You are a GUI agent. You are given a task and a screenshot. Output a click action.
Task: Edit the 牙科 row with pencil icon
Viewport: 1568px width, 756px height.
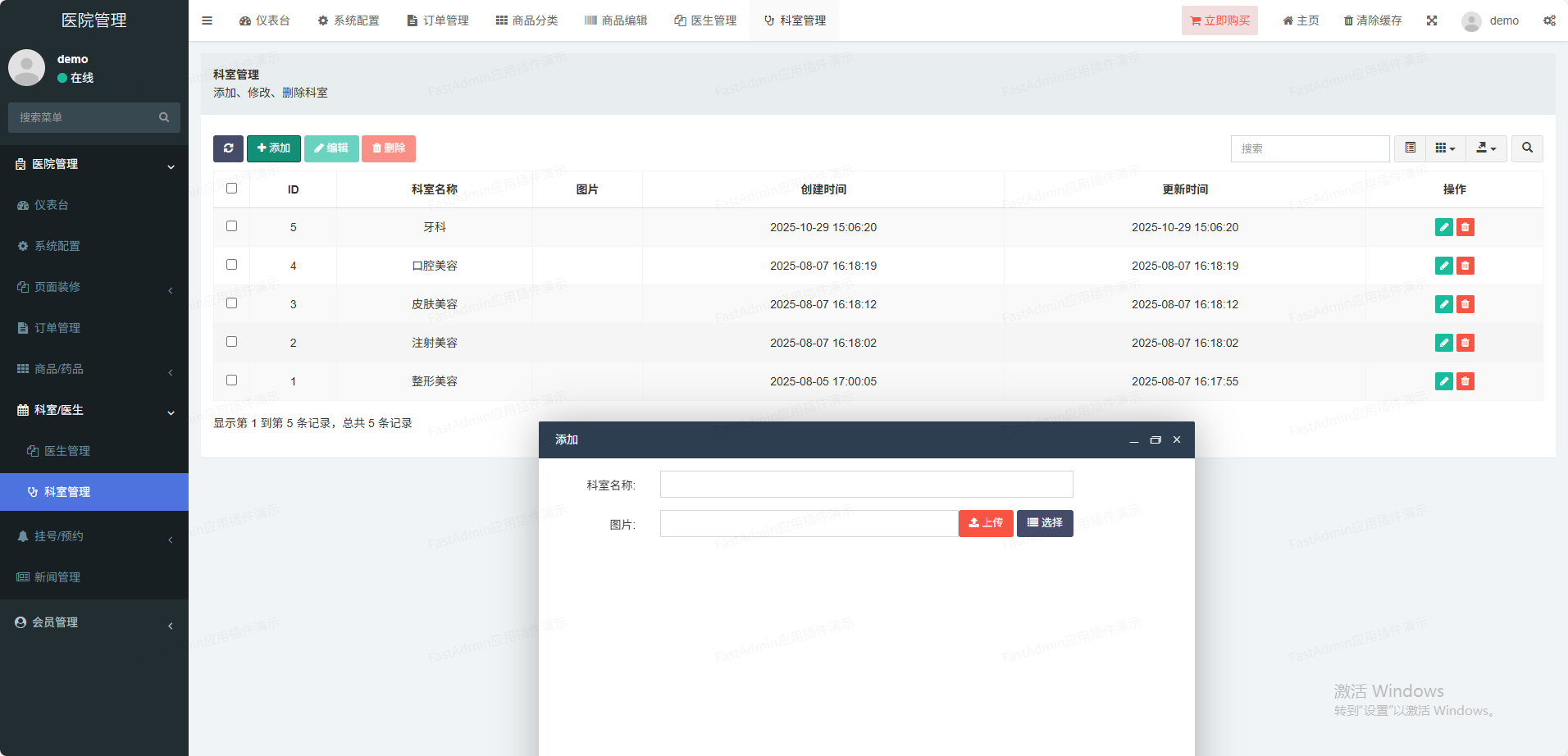(x=1443, y=227)
